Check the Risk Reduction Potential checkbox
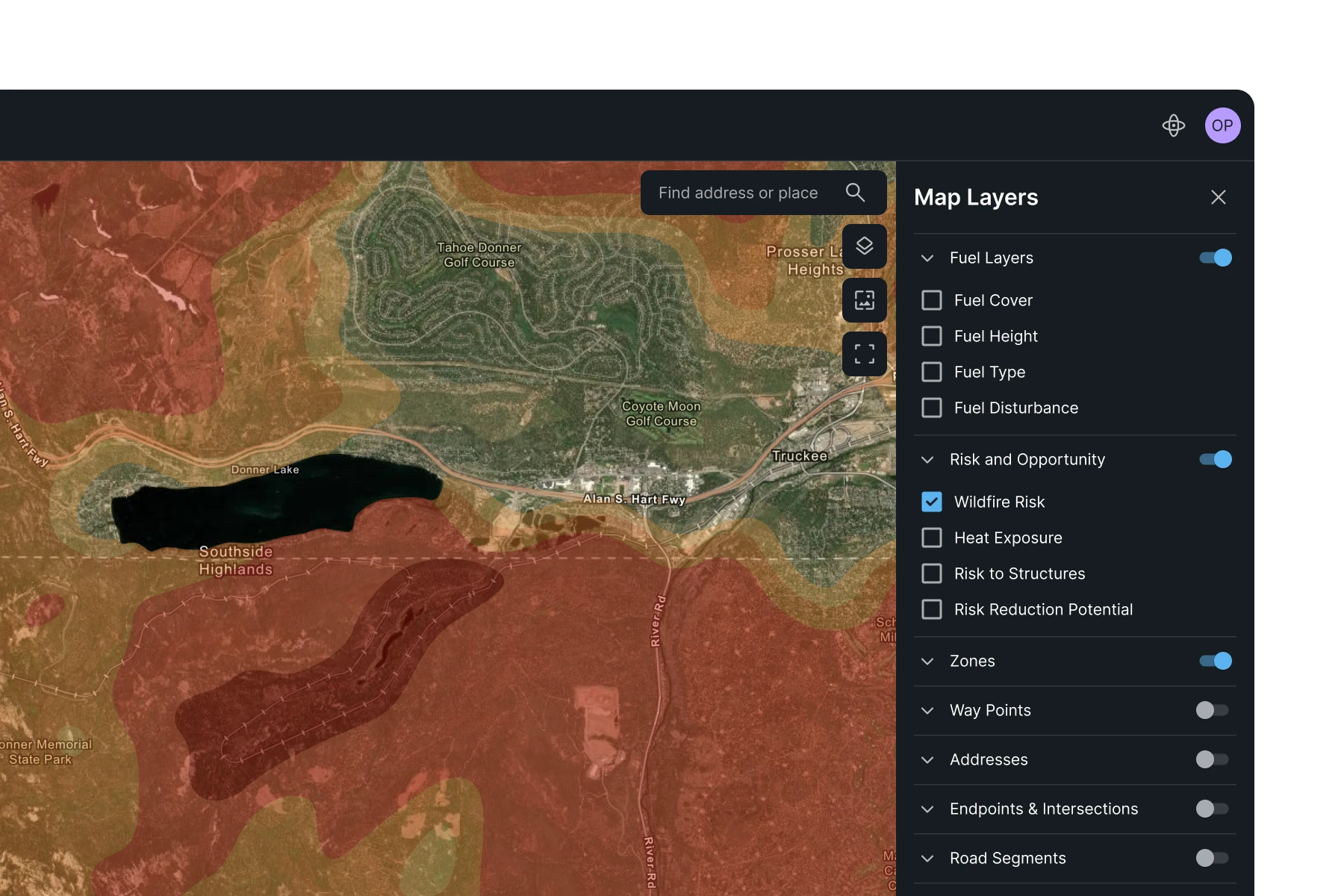 [932, 609]
